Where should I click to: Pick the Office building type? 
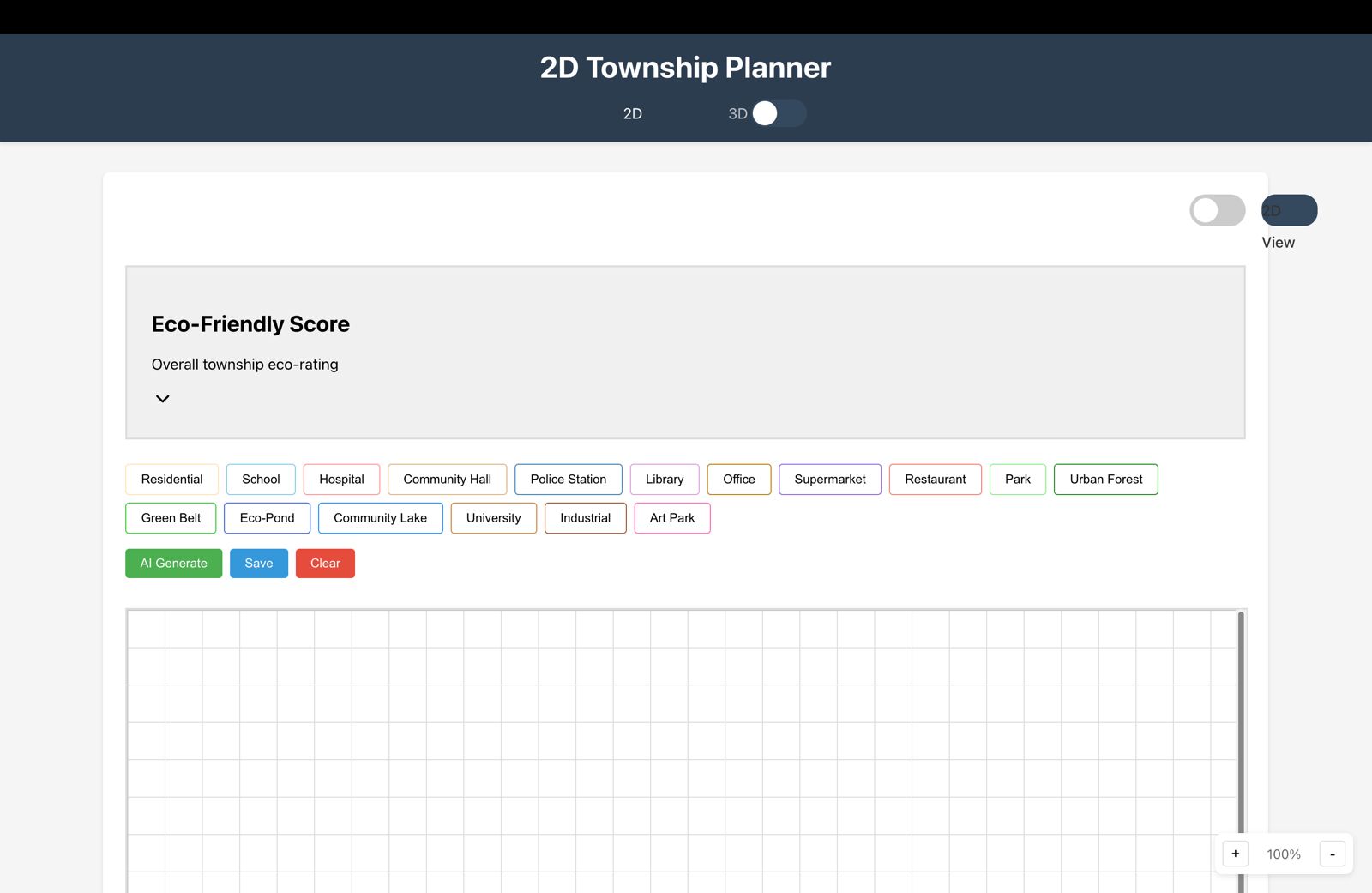[738, 480]
